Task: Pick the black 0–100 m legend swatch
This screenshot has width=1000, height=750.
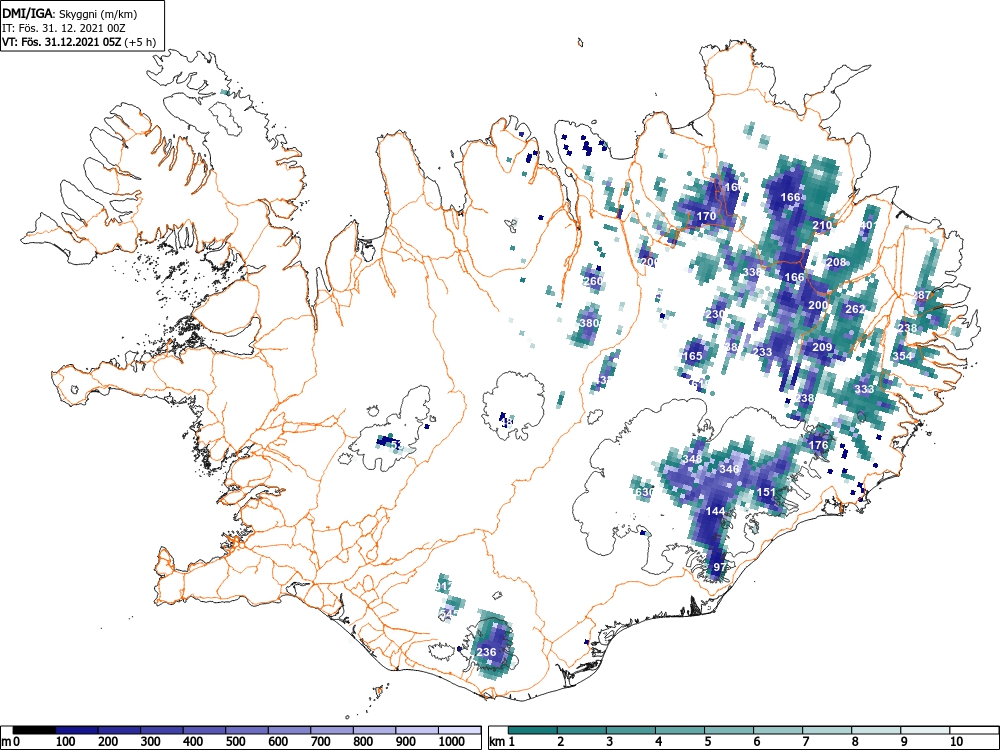Action: tap(34, 730)
